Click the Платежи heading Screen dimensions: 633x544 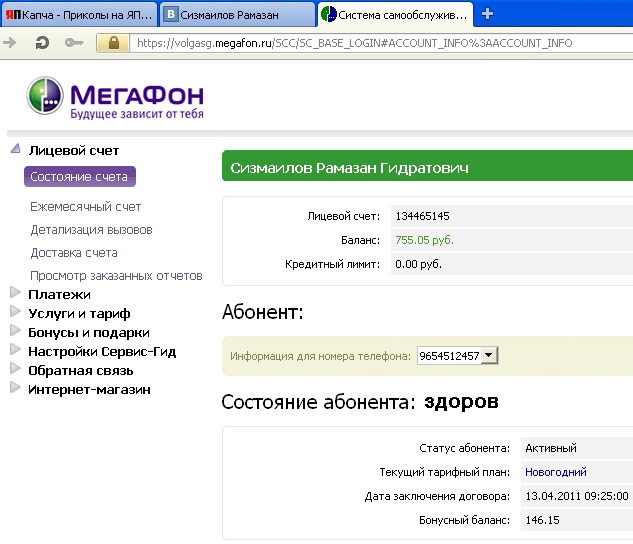click(59, 295)
